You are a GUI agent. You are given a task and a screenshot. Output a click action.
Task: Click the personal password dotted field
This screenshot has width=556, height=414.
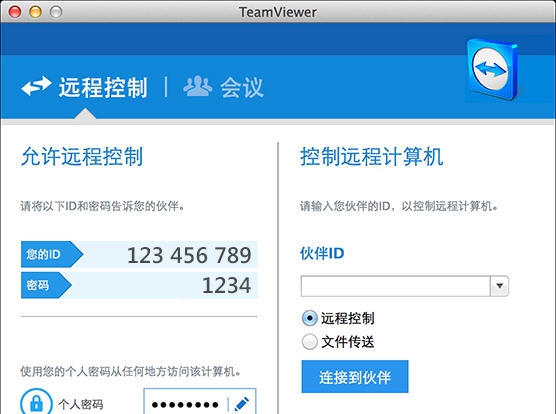(200, 402)
